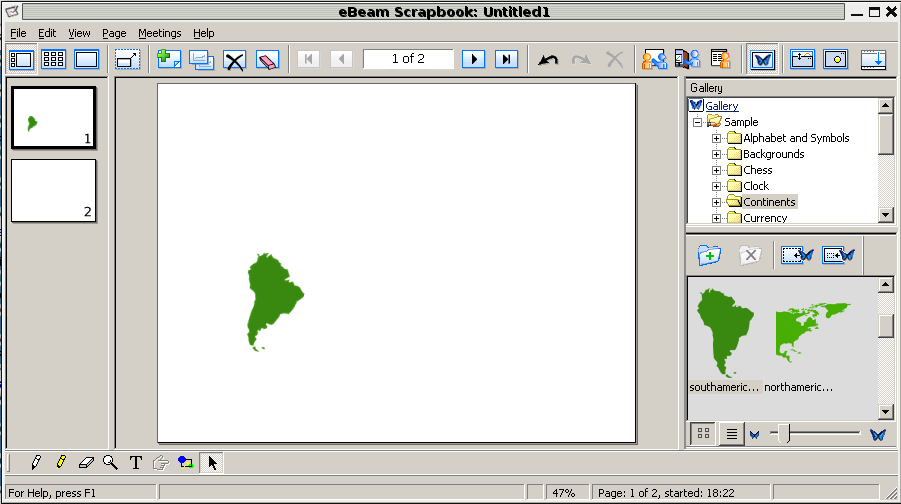901x504 pixels.
Task: Switch to multi-page thumbnail grid view
Action: tap(53, 59)
